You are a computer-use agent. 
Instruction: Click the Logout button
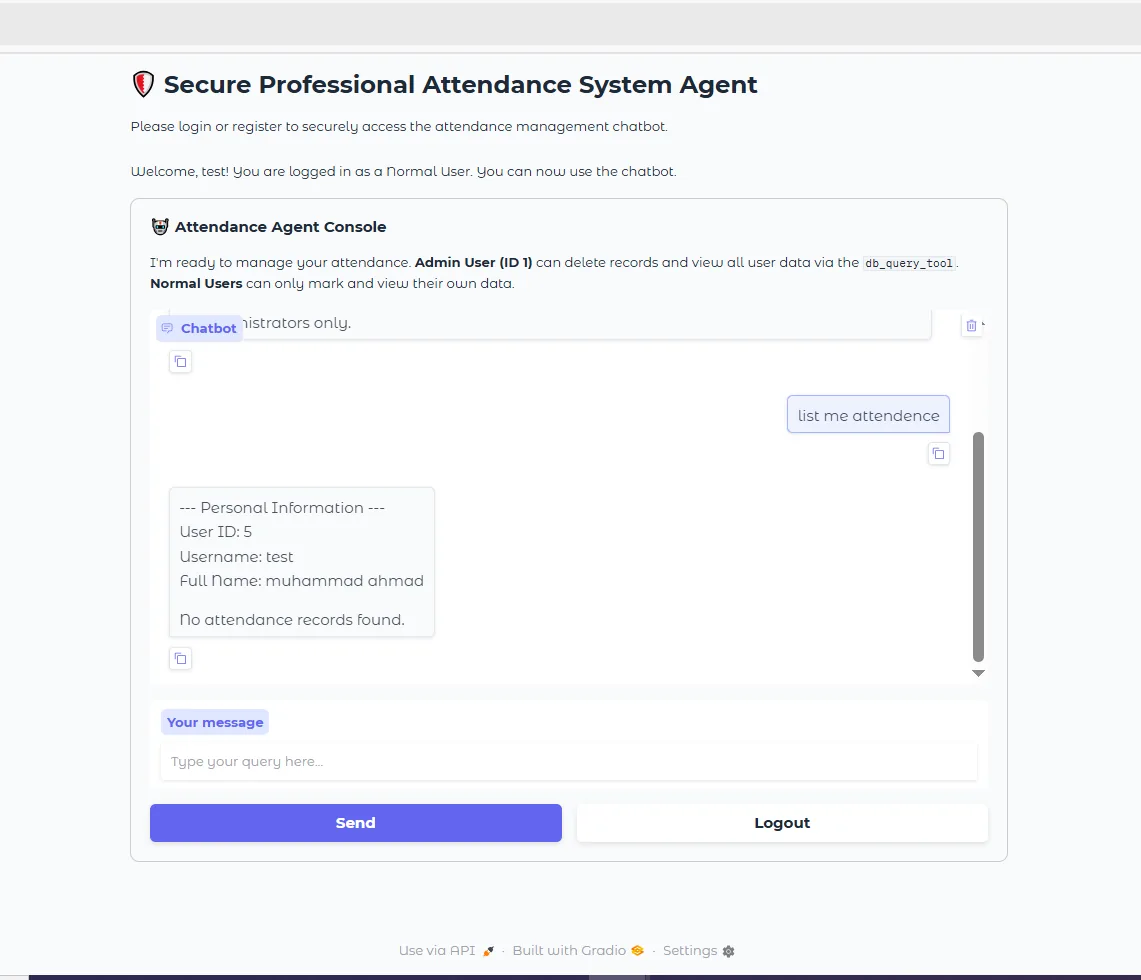(x=782, y=823)
